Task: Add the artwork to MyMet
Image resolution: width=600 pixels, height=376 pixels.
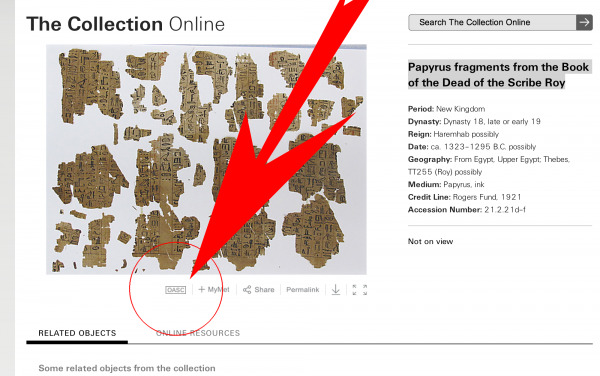Action: (x=214, y=290)
